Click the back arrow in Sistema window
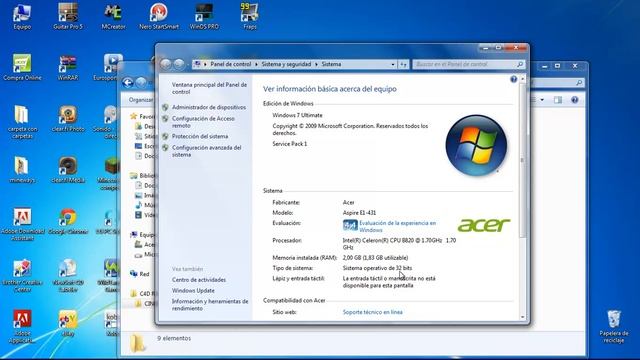The width and height of the screenshot is (640, 360). 166,64
